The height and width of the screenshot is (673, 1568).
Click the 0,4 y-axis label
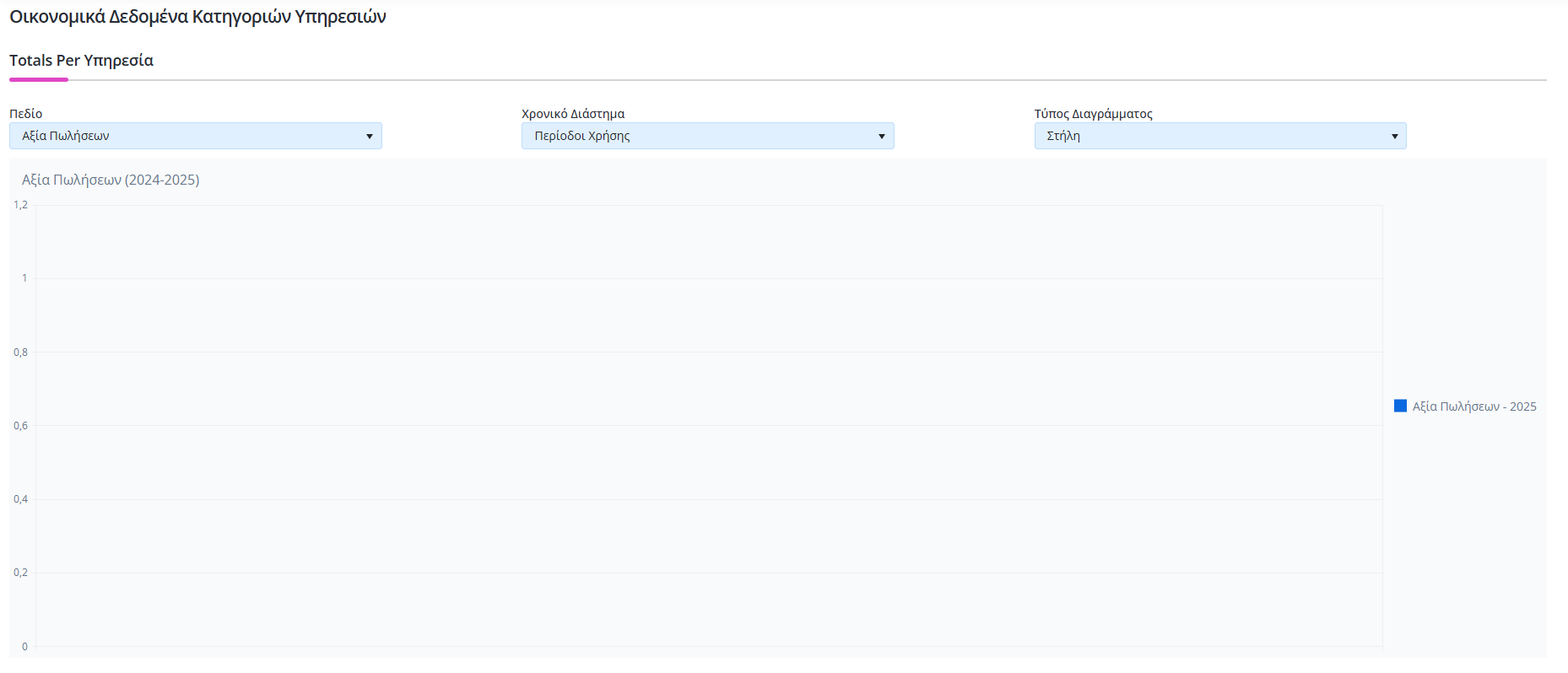point(20,499)
